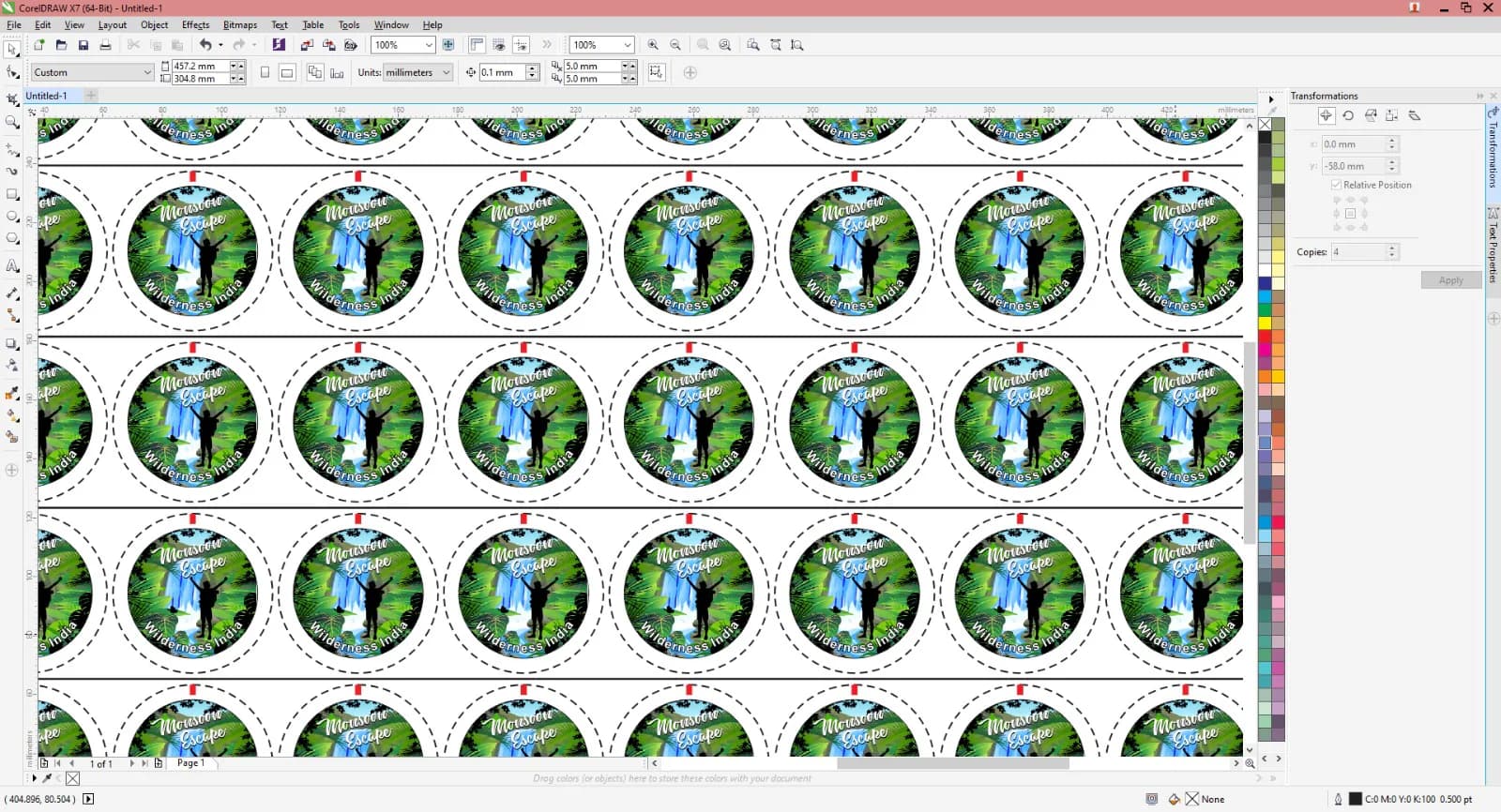This screenshot has width=1501, height=812.
Task: Select the Shape tool
Action: click(x=12, y=73)
